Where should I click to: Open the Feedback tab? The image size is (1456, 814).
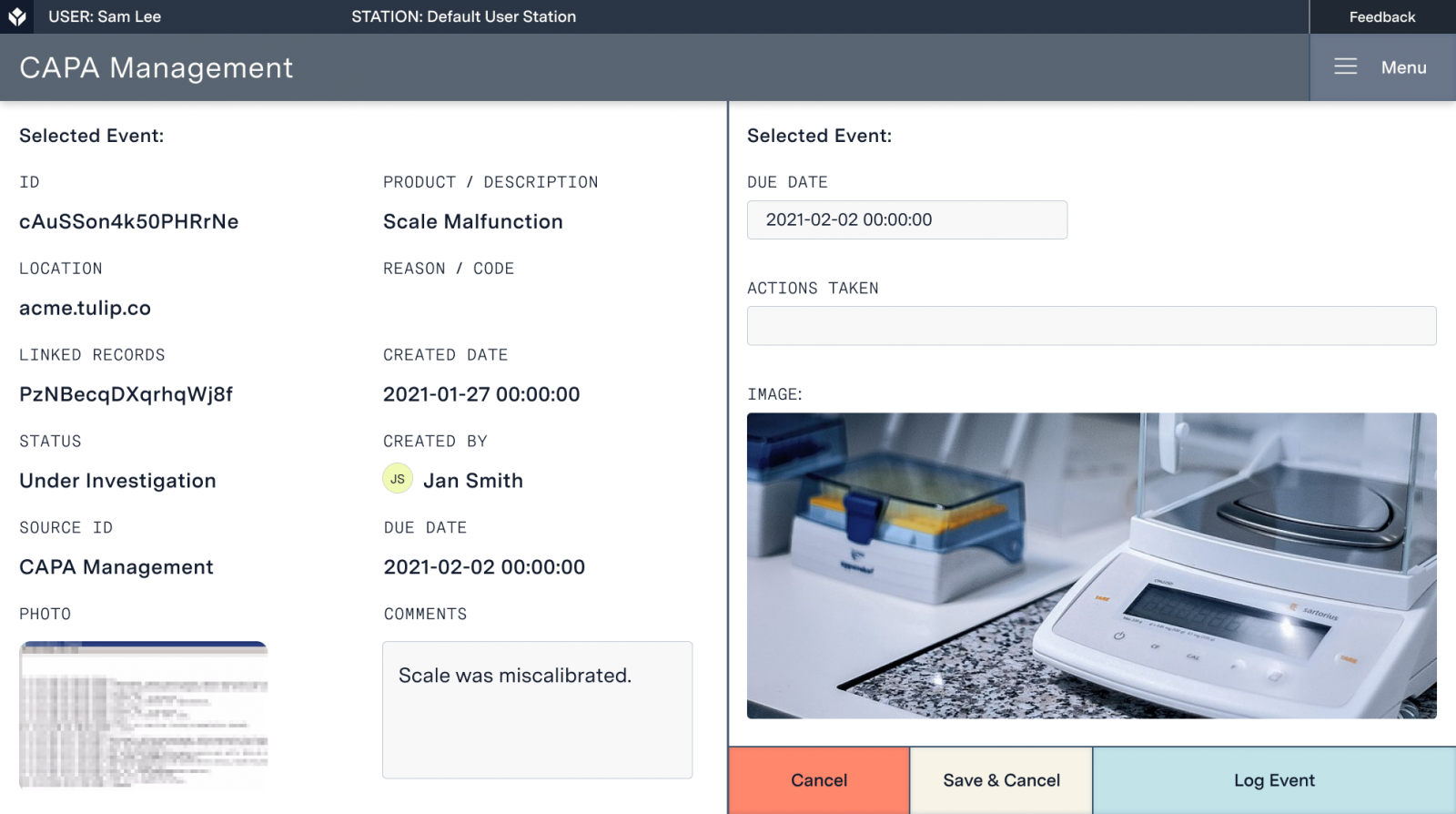click(x=1381, y=16)
